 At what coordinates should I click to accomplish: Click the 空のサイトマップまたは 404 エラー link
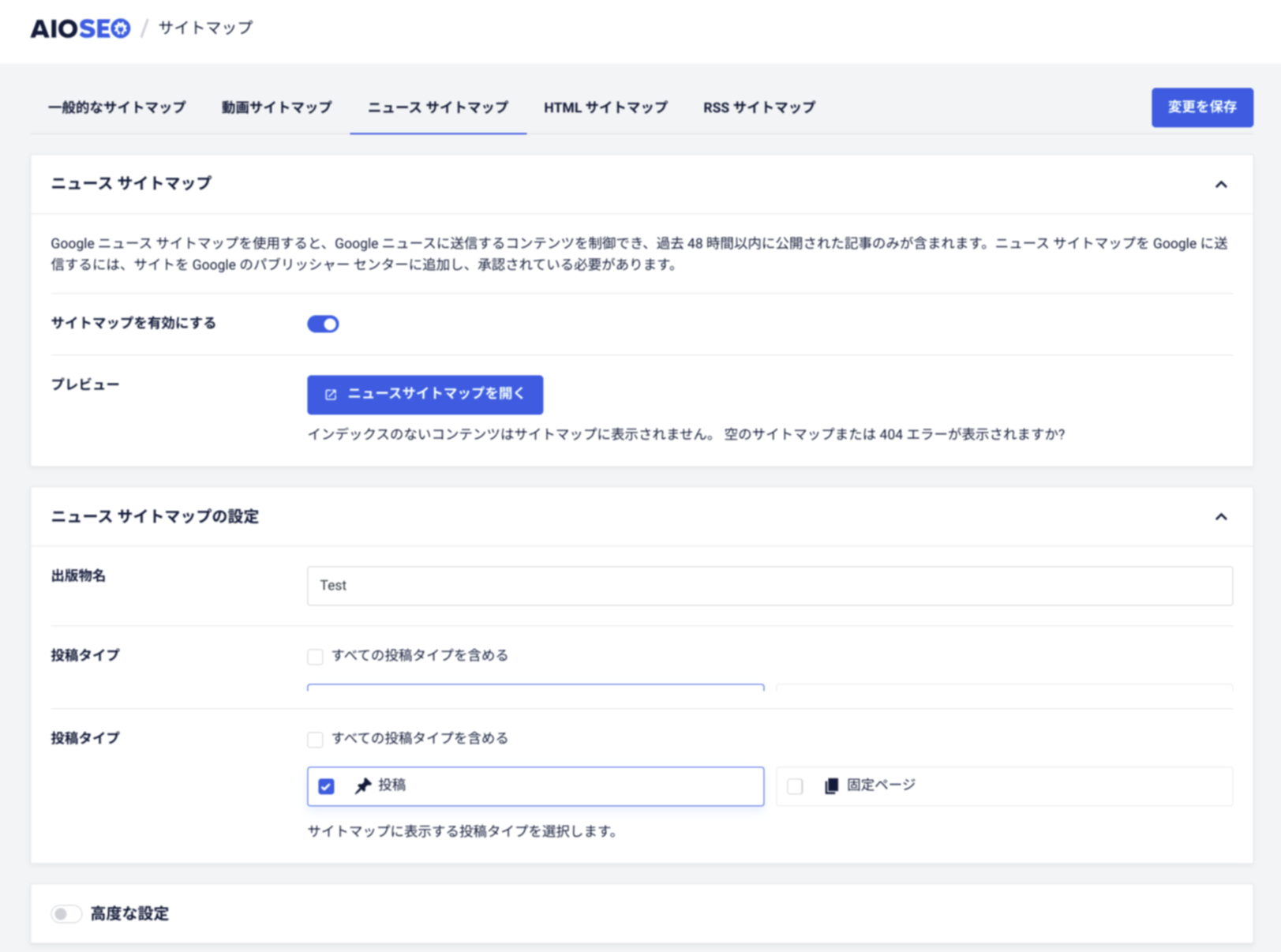coord(895,434)
